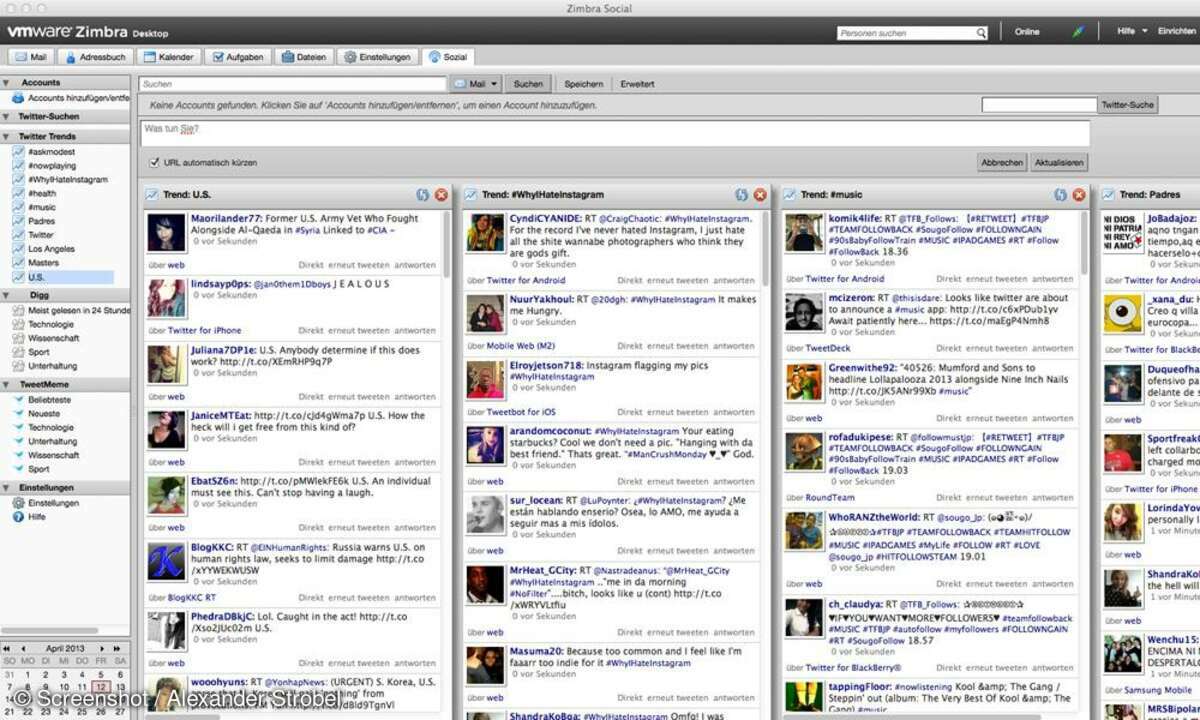Viewport: 1200px width, 720px height.
Task: Open TweetMeme Neueste feed
Action: click(x=44, y=413)
